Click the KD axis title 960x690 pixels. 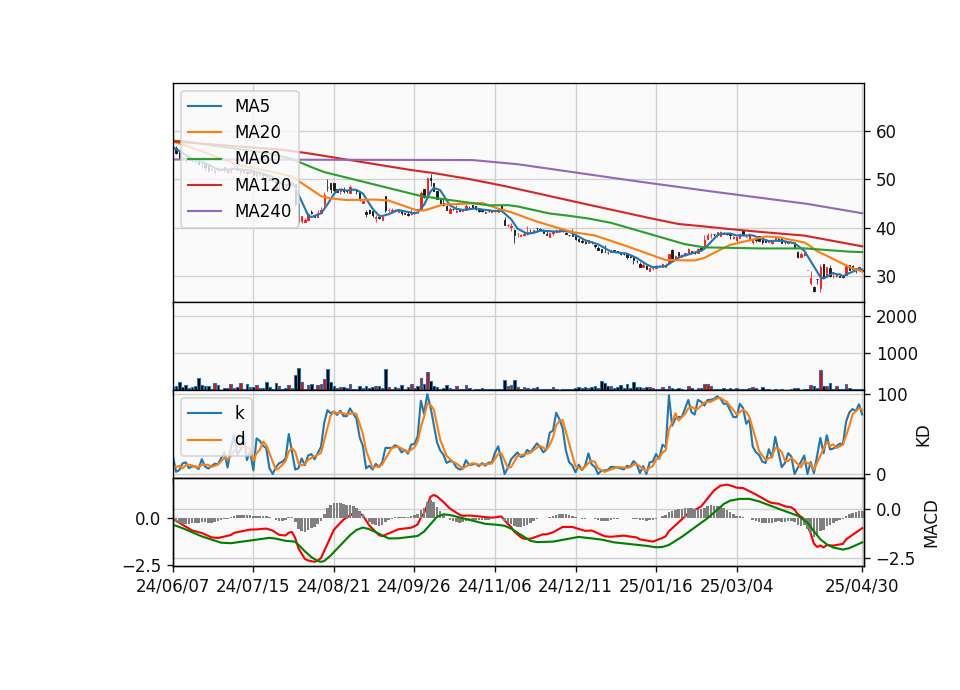923,436
